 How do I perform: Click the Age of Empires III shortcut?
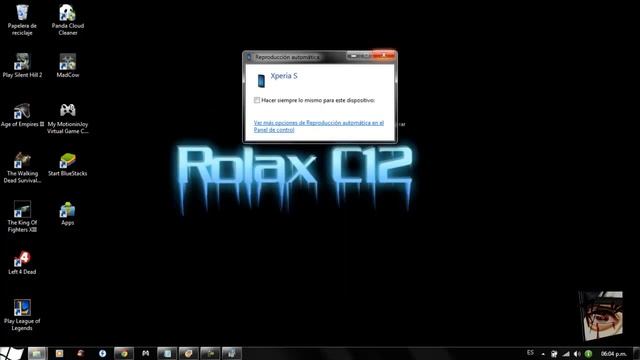(22, 115)
